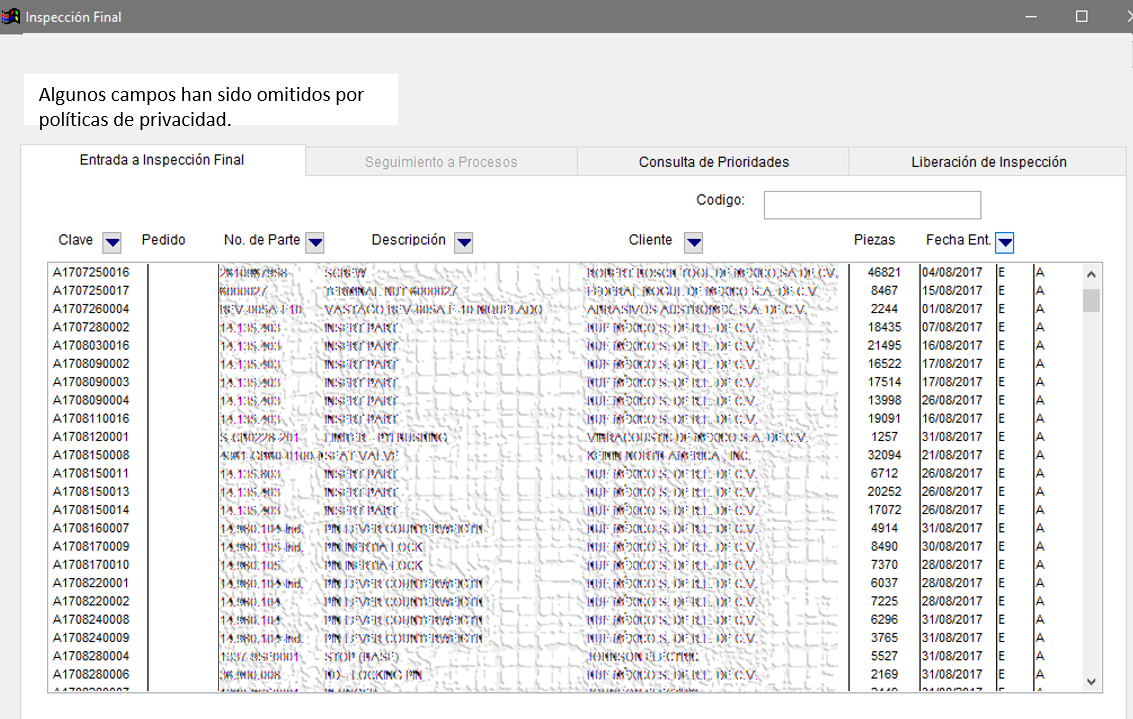
Task: Focus the Codigo input field
Action: 871,205
